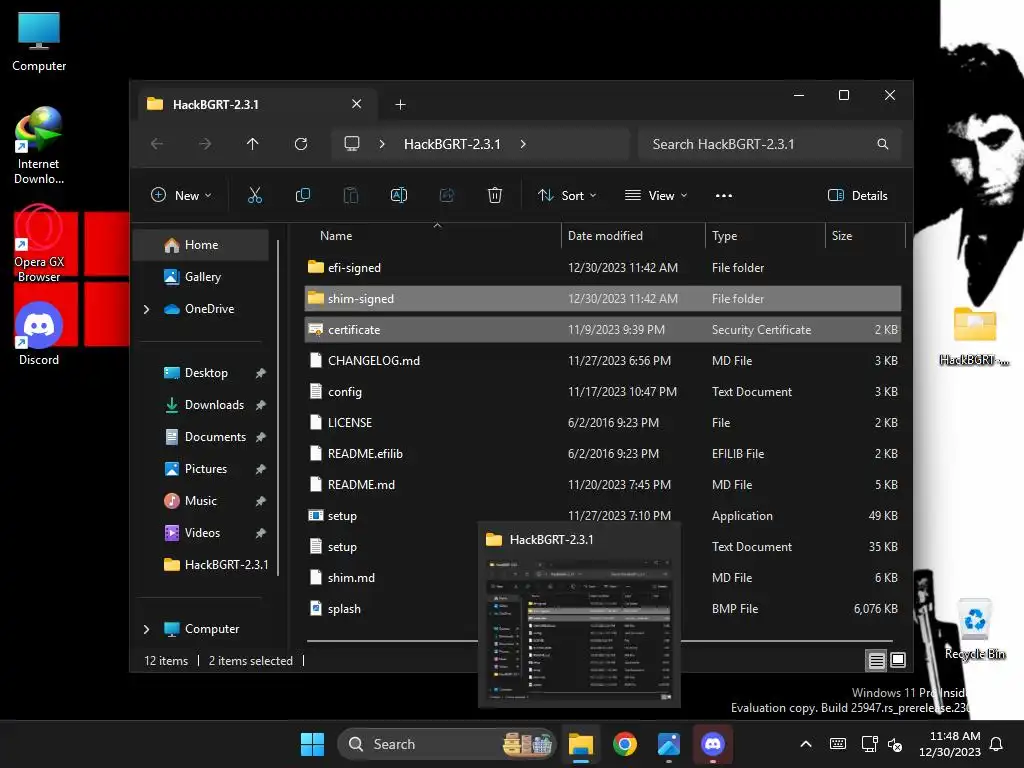
Task: Open the taskbar clock and date
Action: pos(949,744)
